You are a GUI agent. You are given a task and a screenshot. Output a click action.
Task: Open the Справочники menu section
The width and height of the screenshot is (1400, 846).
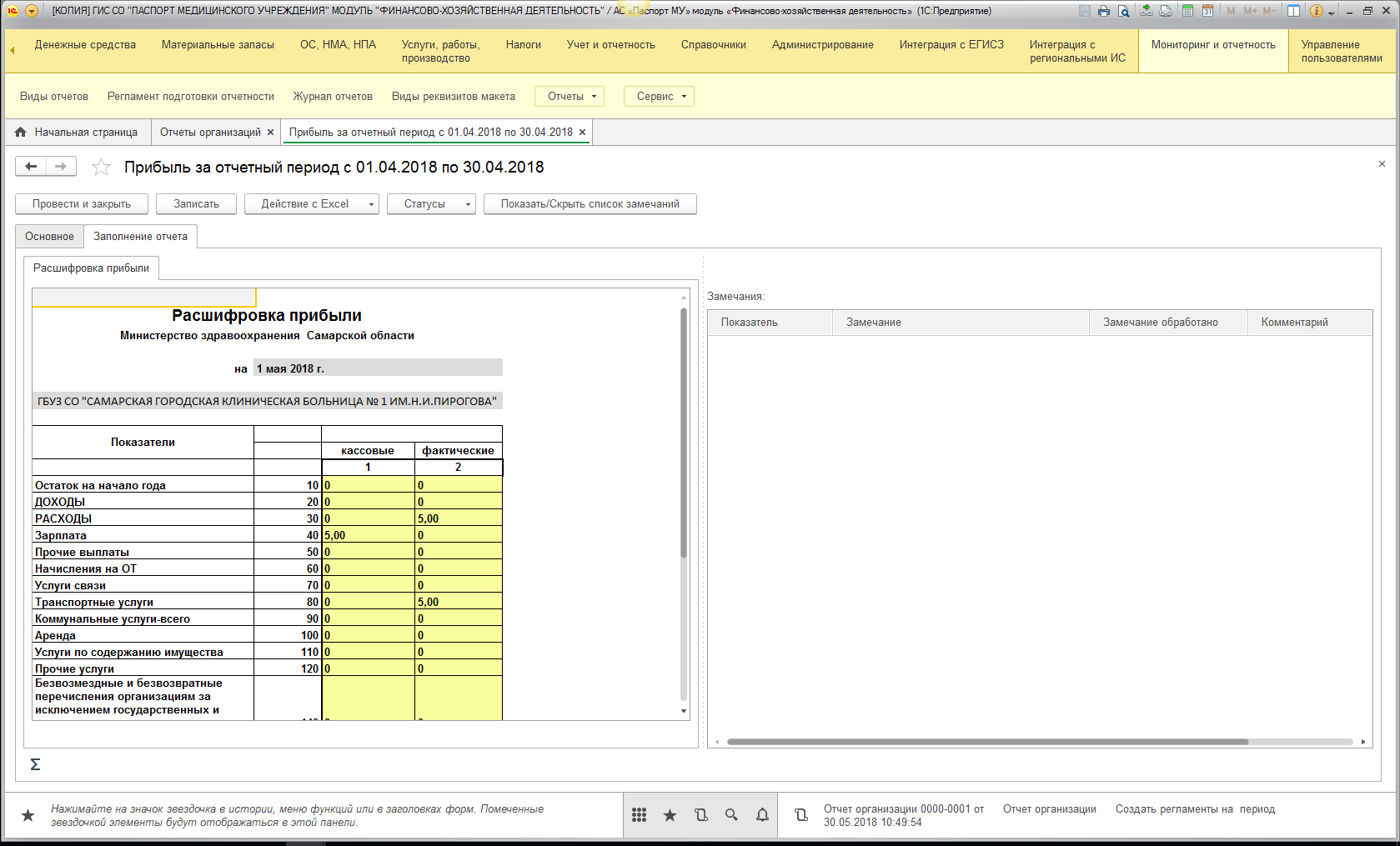tap(713, 45)
